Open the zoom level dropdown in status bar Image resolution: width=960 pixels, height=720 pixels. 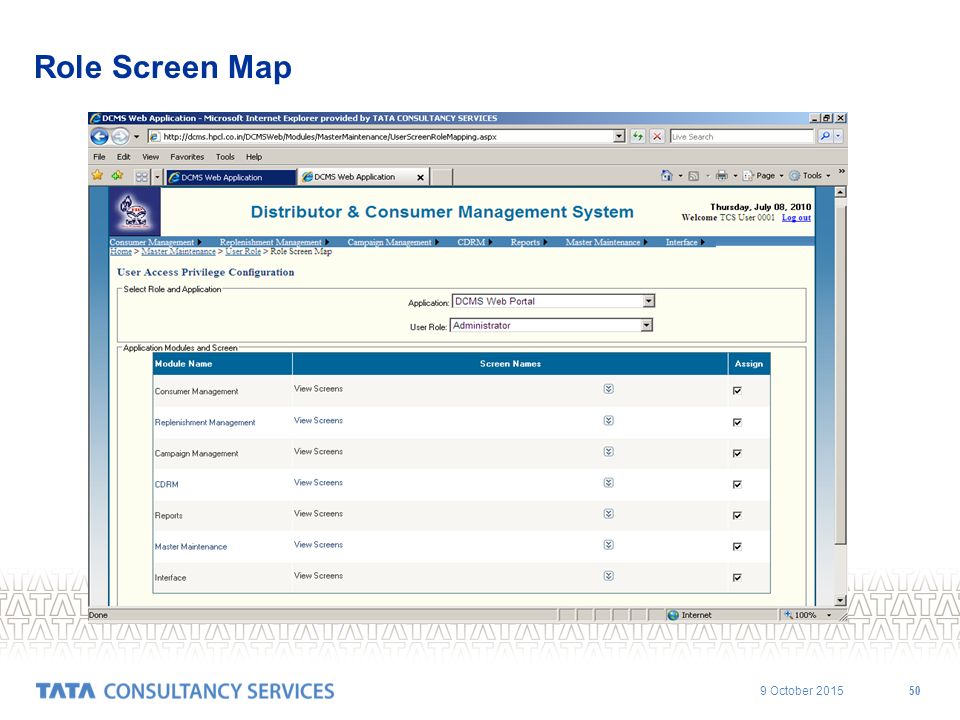pos(829,615)
